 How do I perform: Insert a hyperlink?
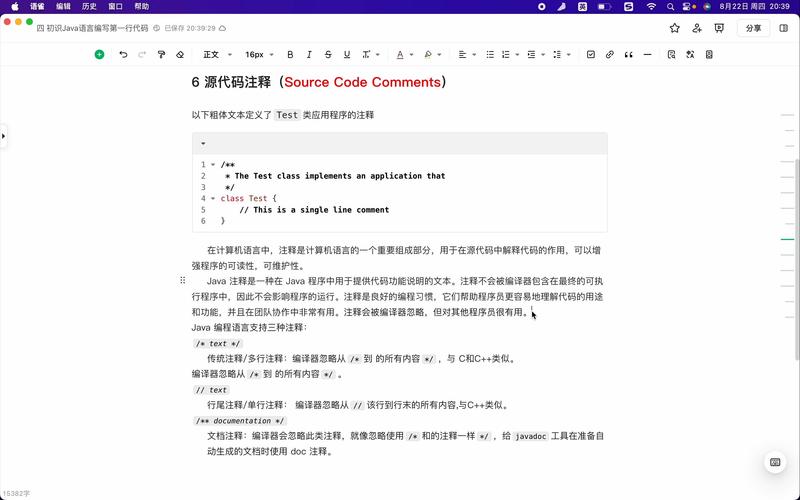(x=610, y=55)
